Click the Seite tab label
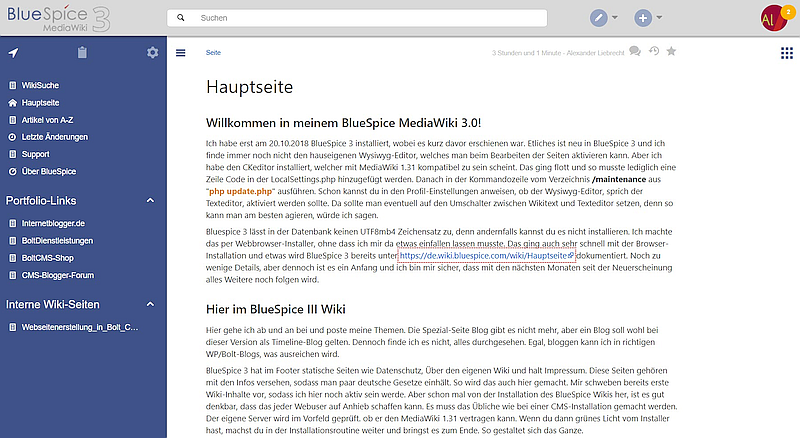This screenshot has width=800, height=438. point(213,53)
